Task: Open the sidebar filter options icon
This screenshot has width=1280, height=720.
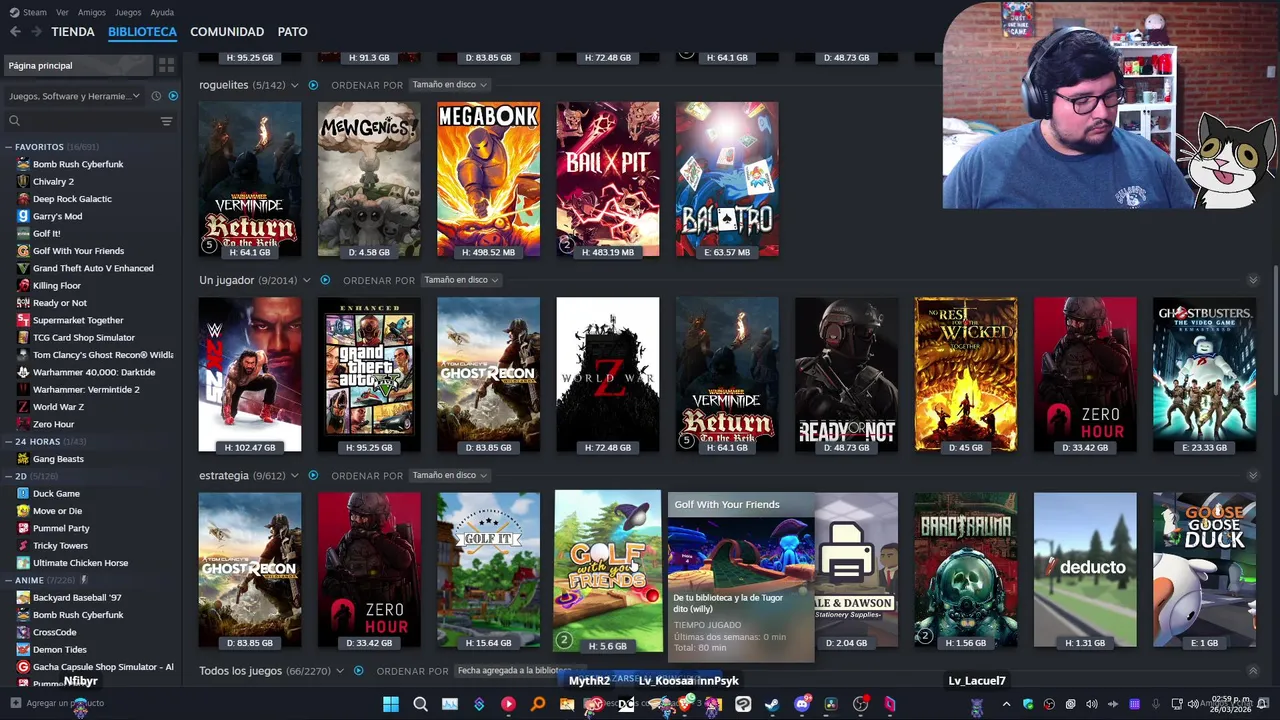Action: point(166,121)
